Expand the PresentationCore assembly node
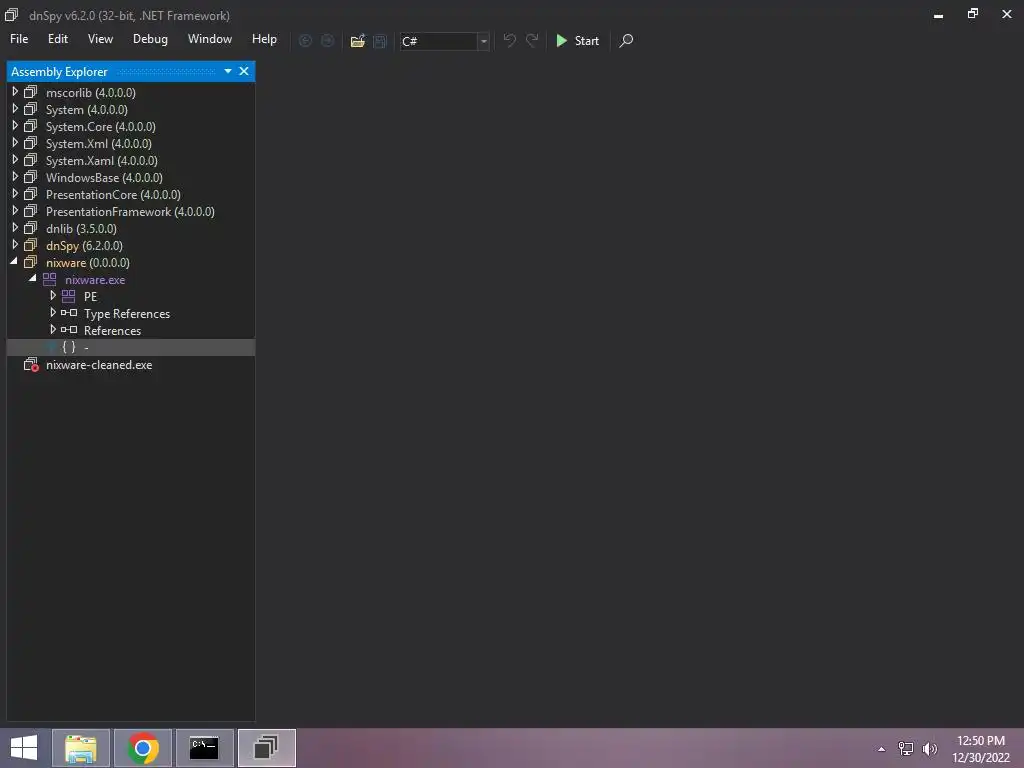The width and height of the screenshot is (1024, 768). (15, 194)
